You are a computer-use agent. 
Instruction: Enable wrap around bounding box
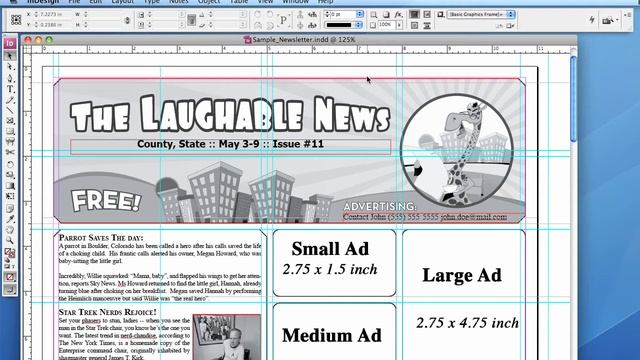click(x=427, y=15)
